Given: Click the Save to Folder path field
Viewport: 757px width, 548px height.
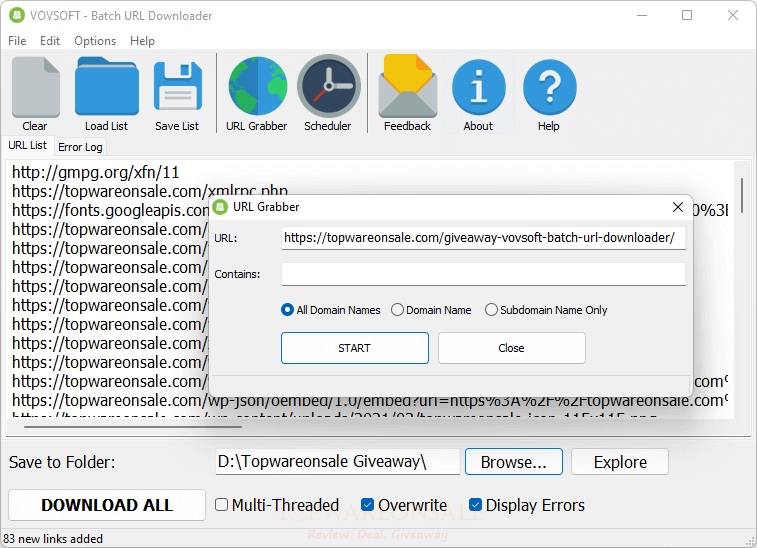Looking at the screenshot, I should (337, 462).
